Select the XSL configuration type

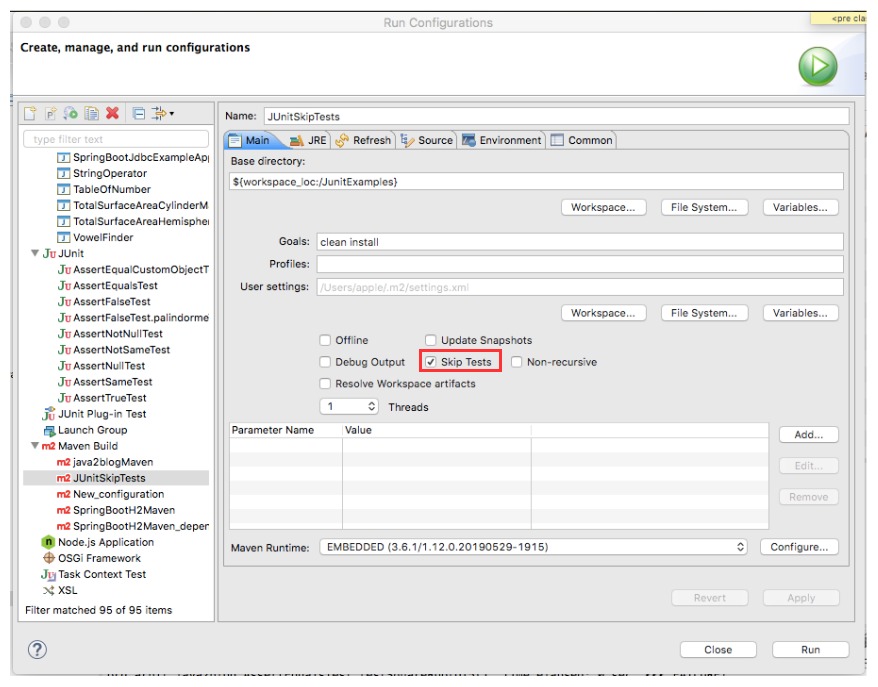pos(60,590)
